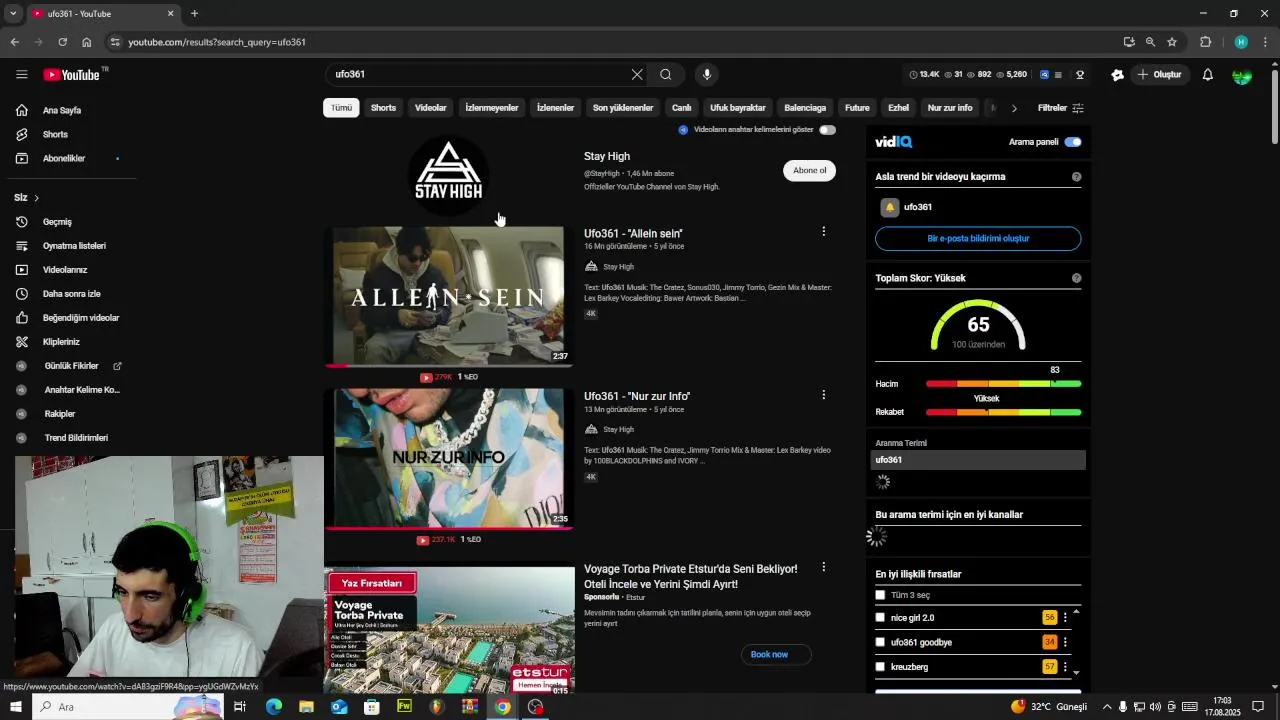
Task: Open File Explorer from the taskbar
Action: pos(306,707)
